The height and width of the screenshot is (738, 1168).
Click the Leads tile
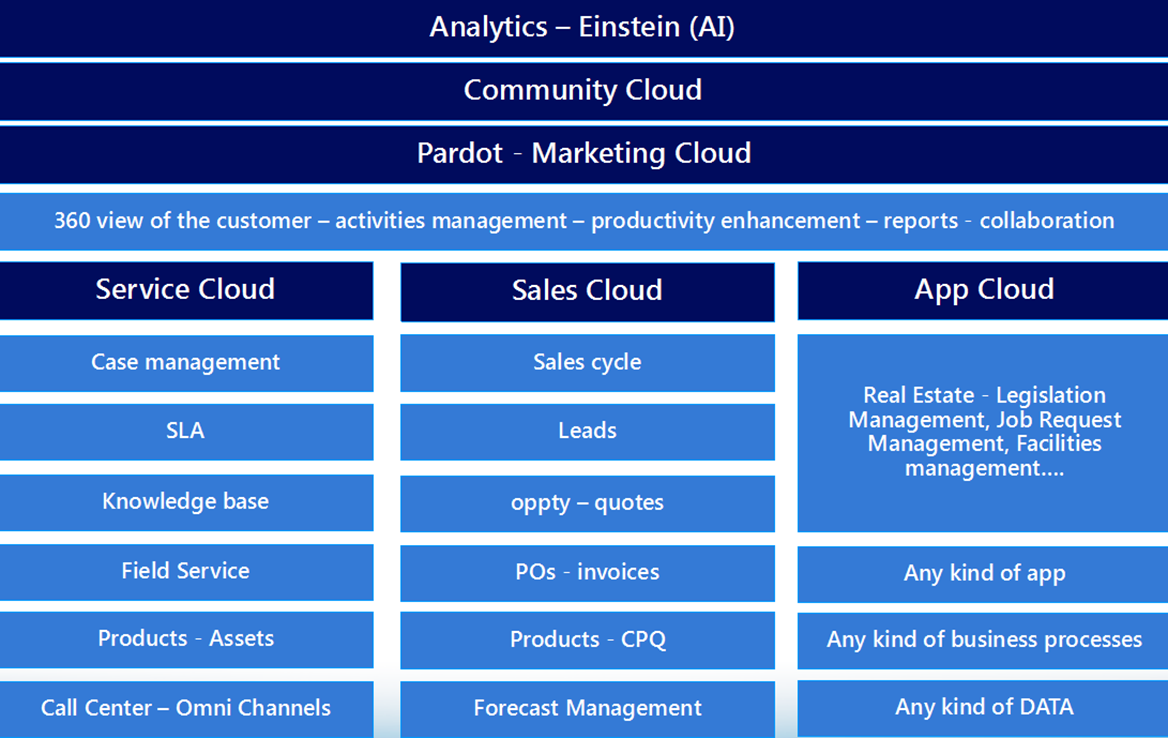(587, 431)
